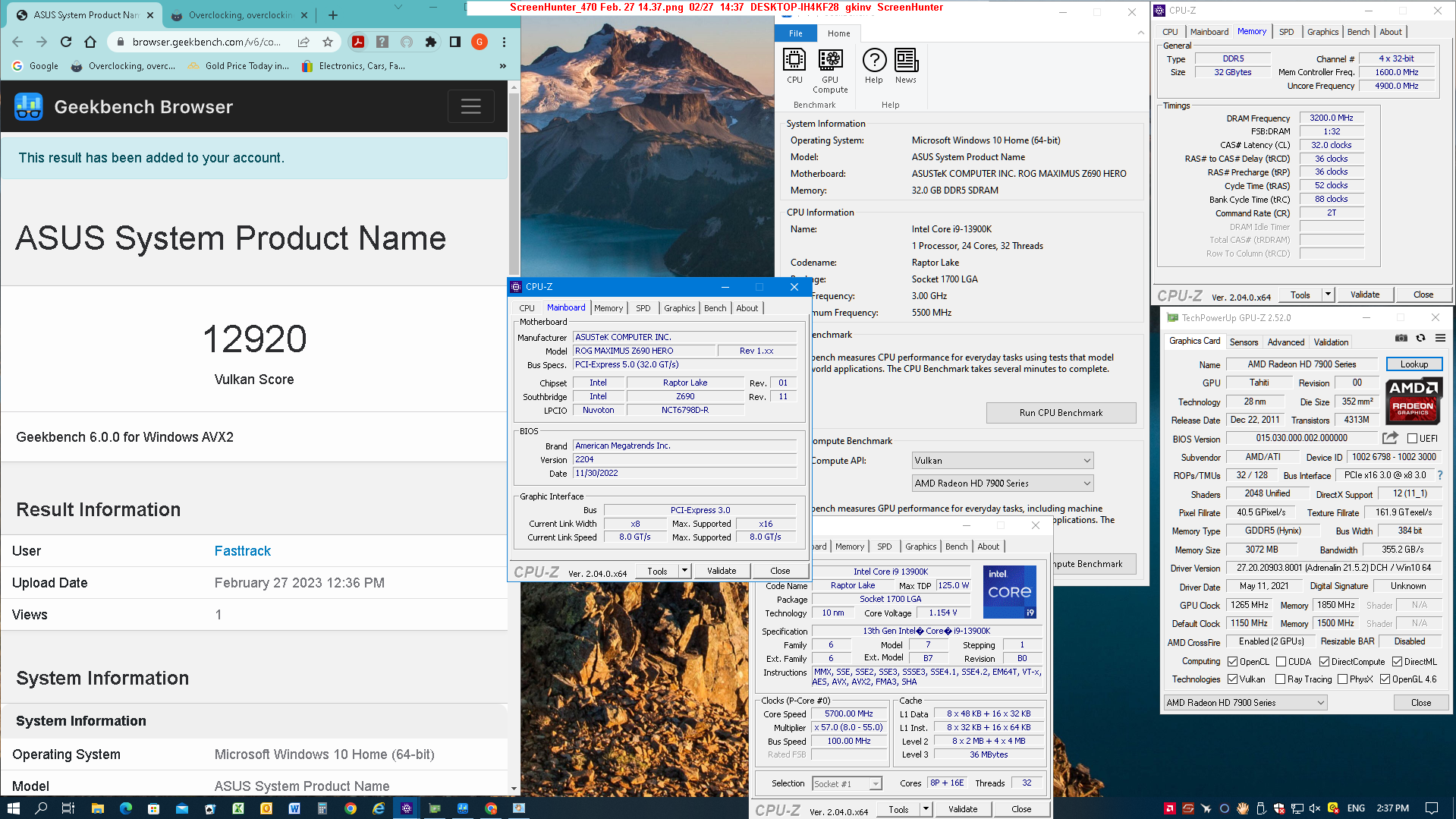Click the Run CPU Benchmark button
Image resolution: width=1456 pixels, height=819 pixels.
pos(1061,413)
